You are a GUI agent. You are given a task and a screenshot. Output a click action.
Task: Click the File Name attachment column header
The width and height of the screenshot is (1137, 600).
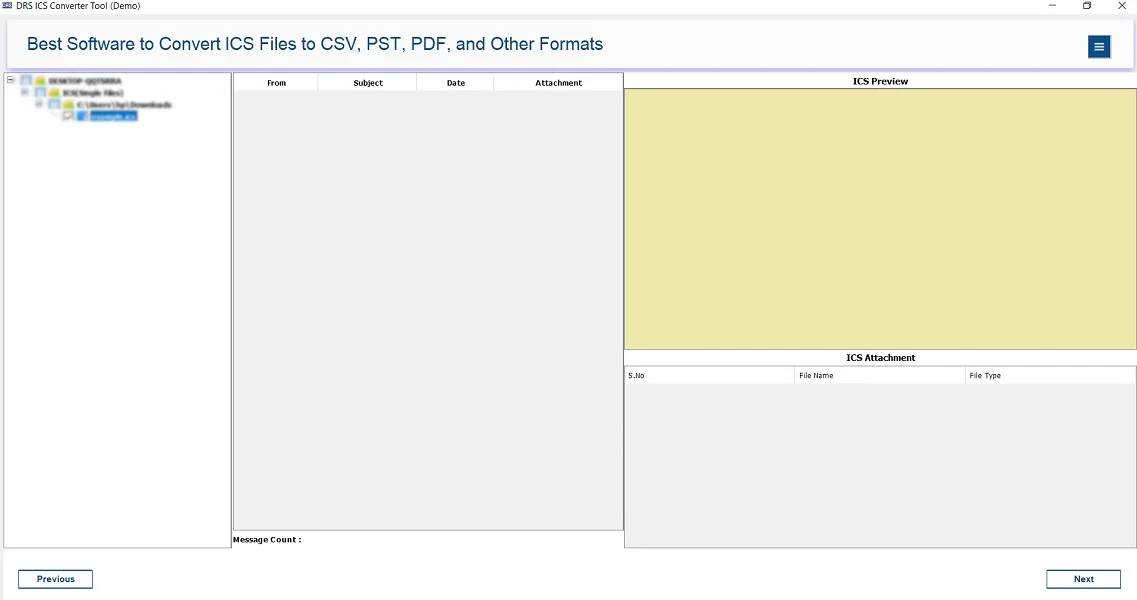click(x=880, y=376)
